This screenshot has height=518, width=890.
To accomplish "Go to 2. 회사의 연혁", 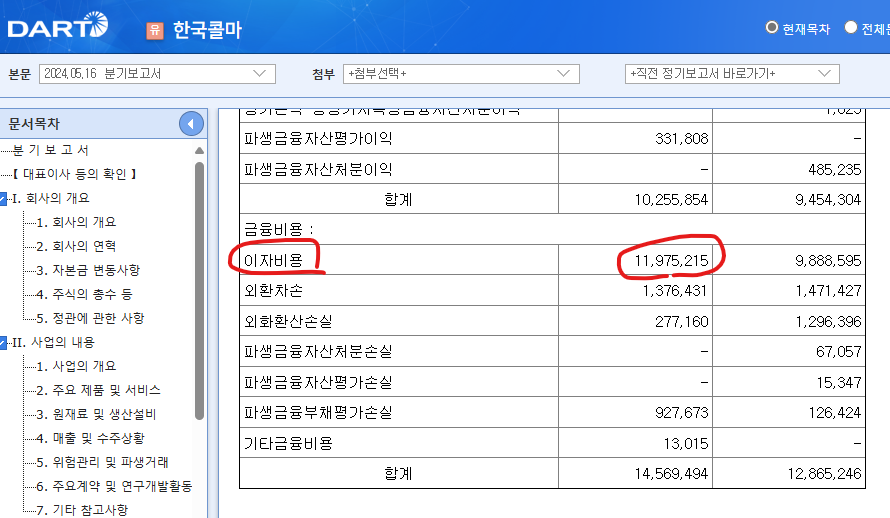I will point(76,246).
